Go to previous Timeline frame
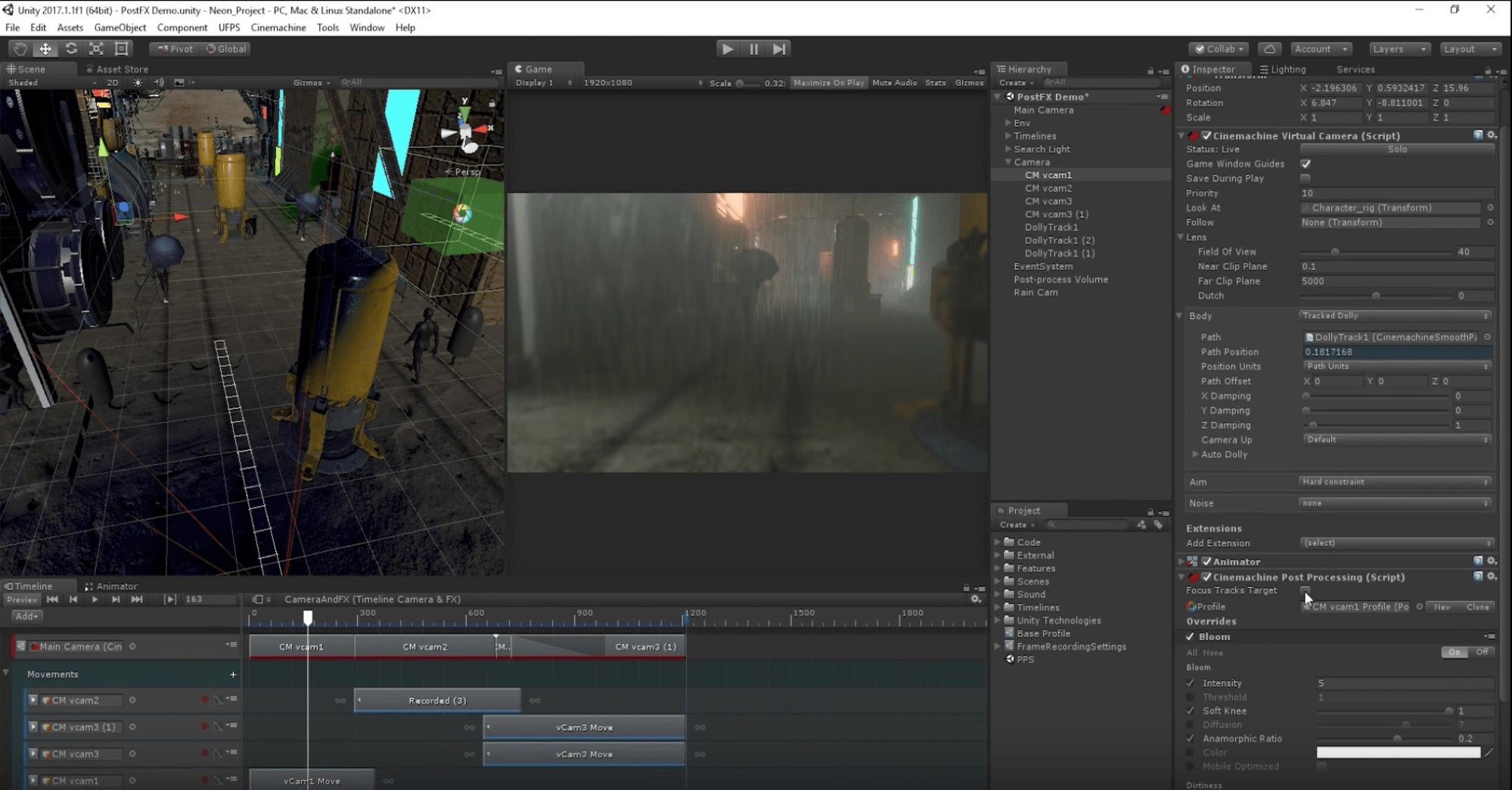 [73, 599]
